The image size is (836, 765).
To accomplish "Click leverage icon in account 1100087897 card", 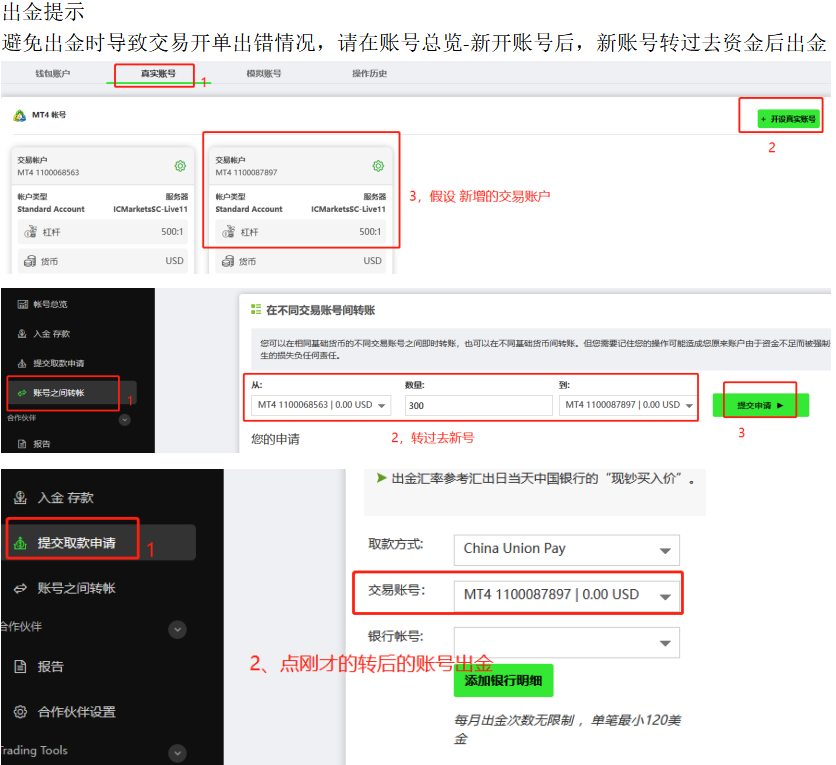I will (x=228, y=231).
